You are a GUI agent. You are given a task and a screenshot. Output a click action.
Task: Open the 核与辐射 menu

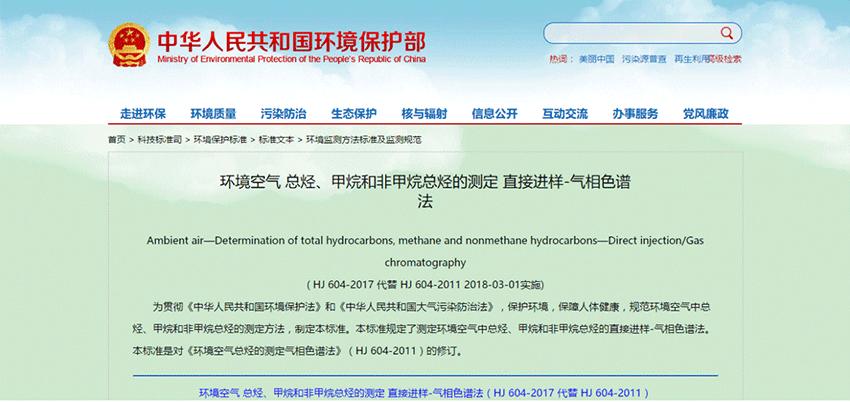424,114
